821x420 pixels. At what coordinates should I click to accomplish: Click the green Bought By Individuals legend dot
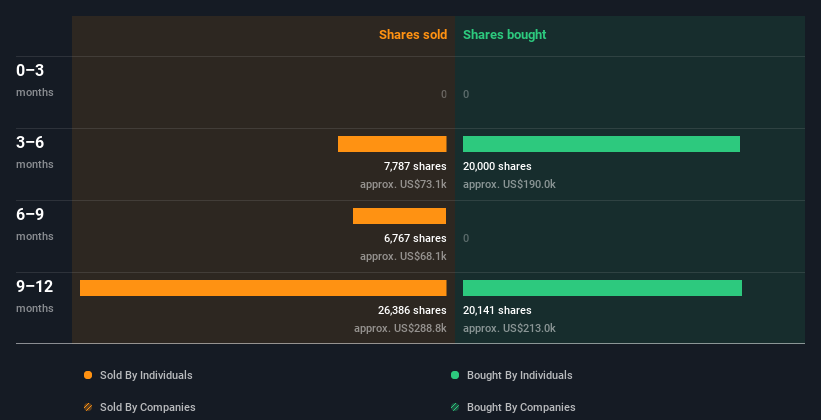455,375
